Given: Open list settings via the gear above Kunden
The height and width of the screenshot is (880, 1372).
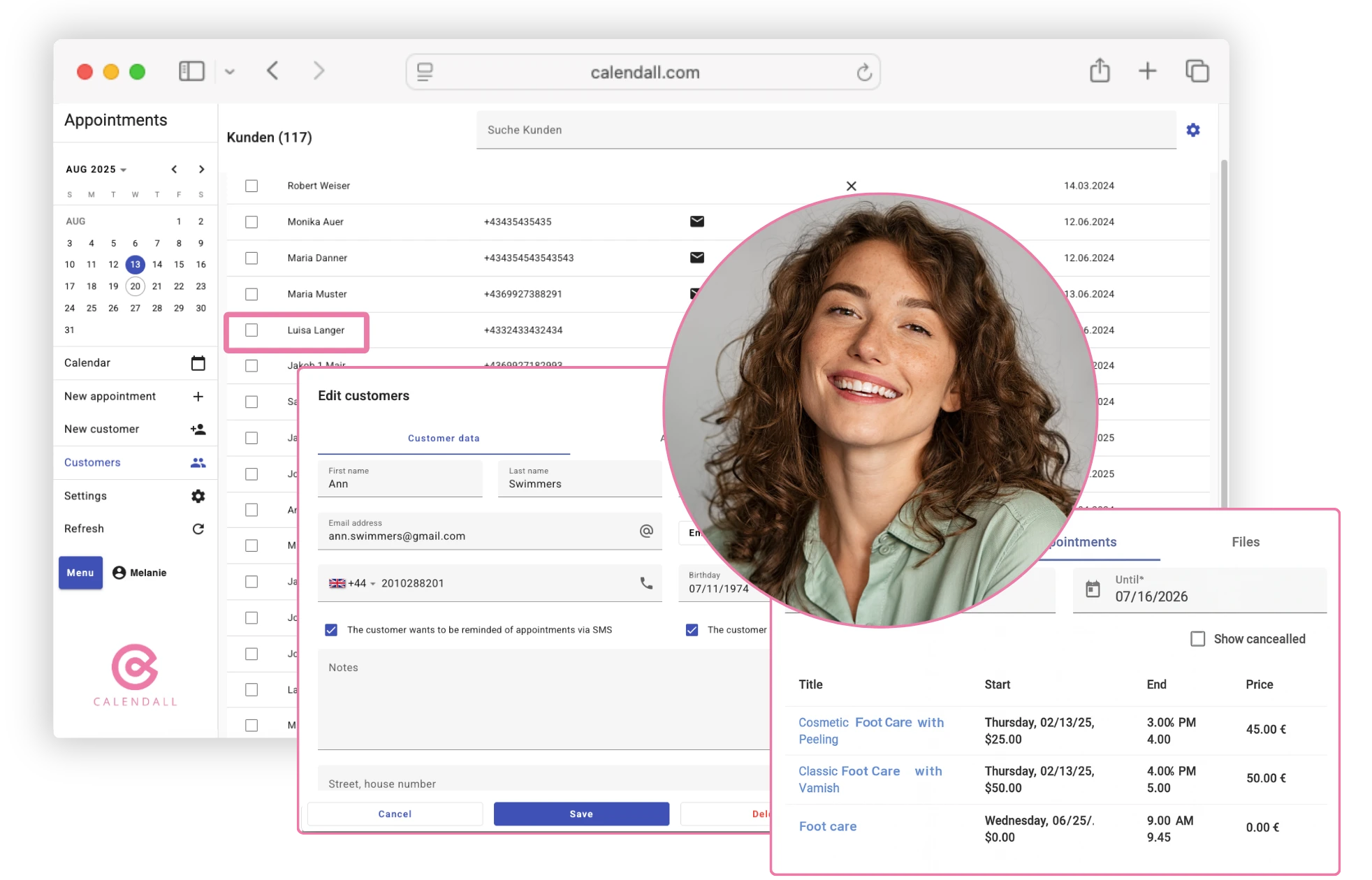Looking at the screenshot, I should point(1193,130).
